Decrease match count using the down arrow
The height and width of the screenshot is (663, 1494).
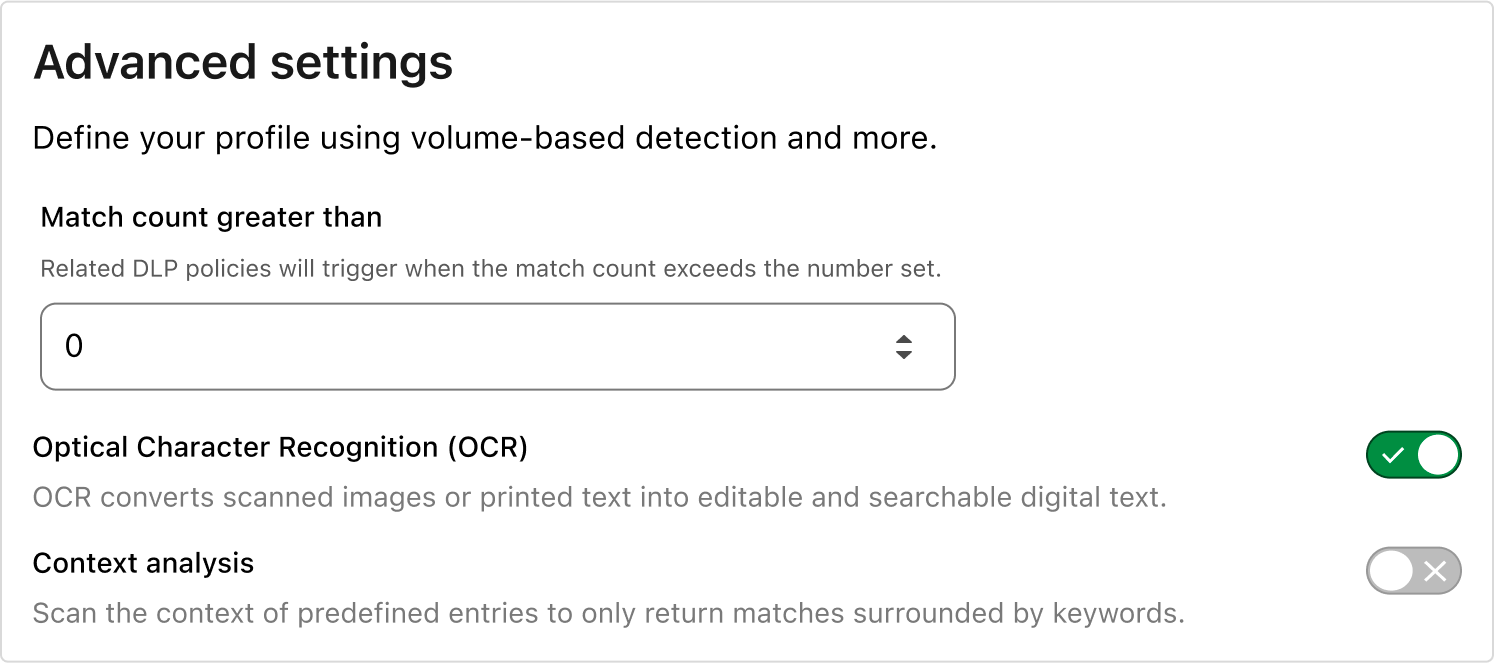pos(904,354)
